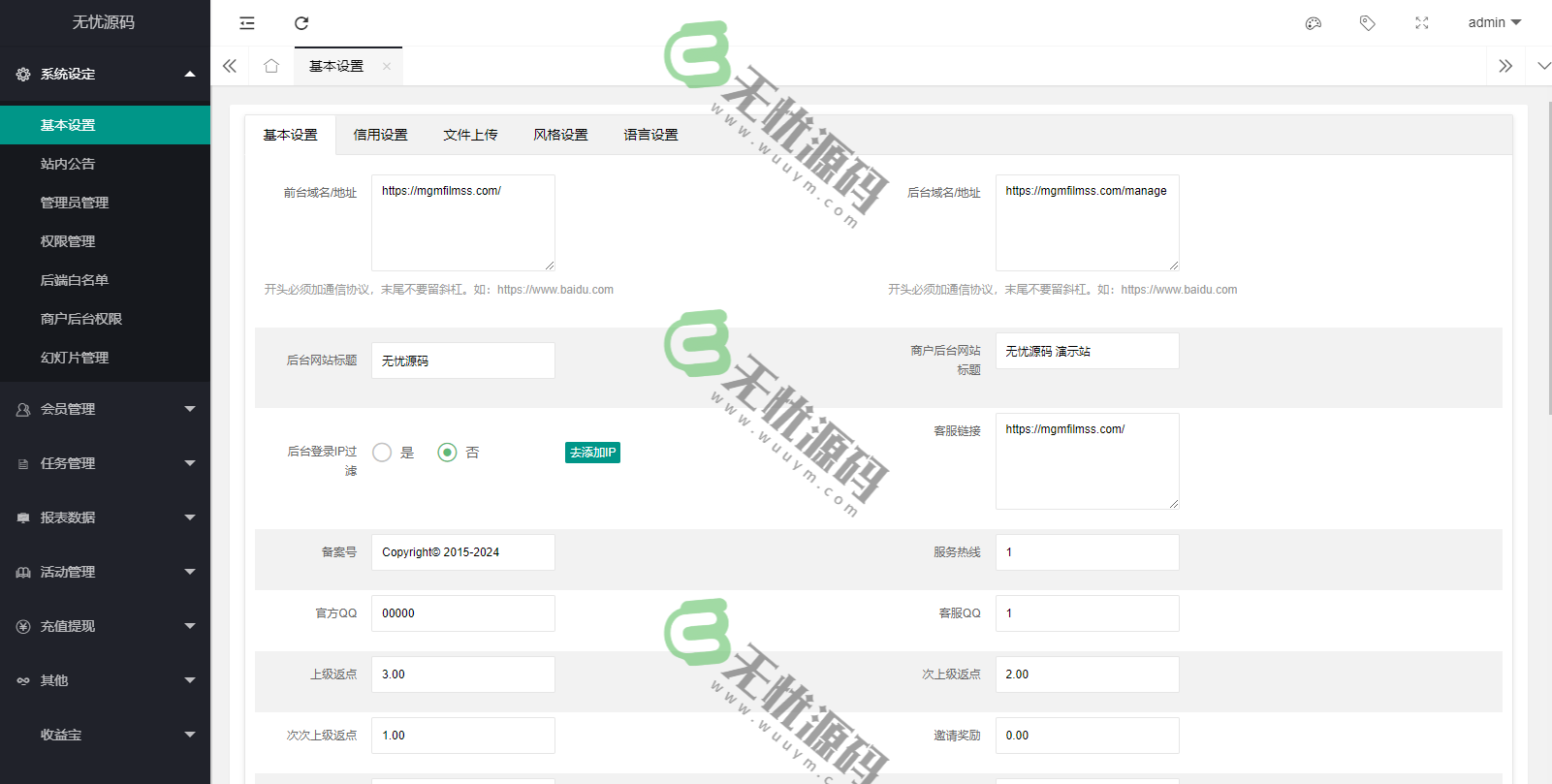1552x784 pixels.
Task: Select 基本设置 in the sidebar
Action: point(105,125)
